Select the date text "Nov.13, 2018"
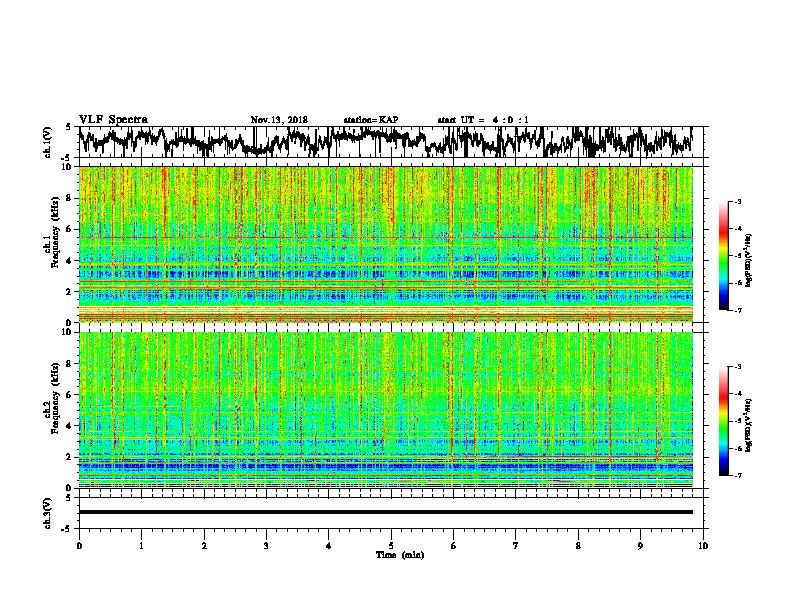This screenshot has height=612, width=792. coord(279,120)
